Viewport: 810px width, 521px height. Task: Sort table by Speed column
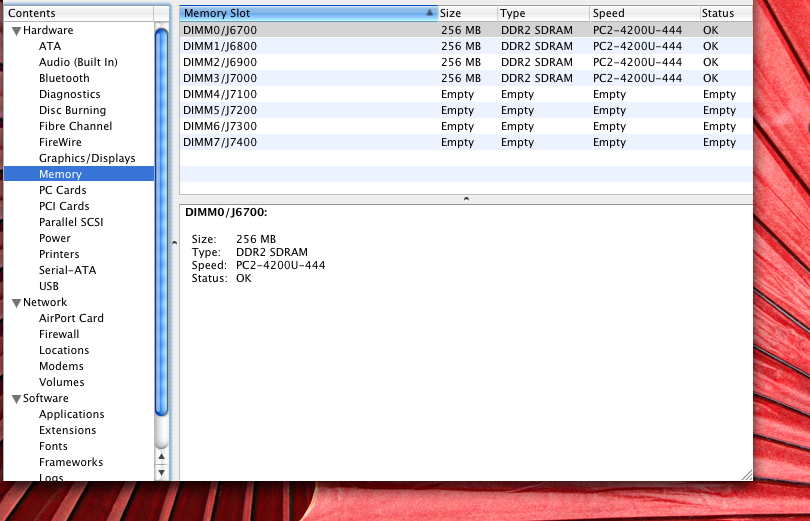point(645,13)
